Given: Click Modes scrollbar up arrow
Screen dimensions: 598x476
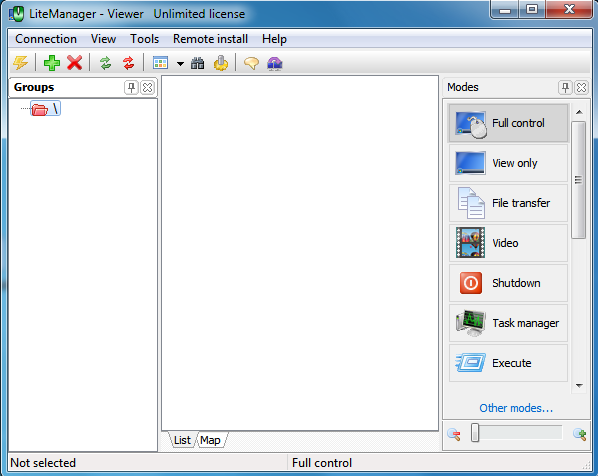Looking at the screenshot, I should (x=579, y=112).
